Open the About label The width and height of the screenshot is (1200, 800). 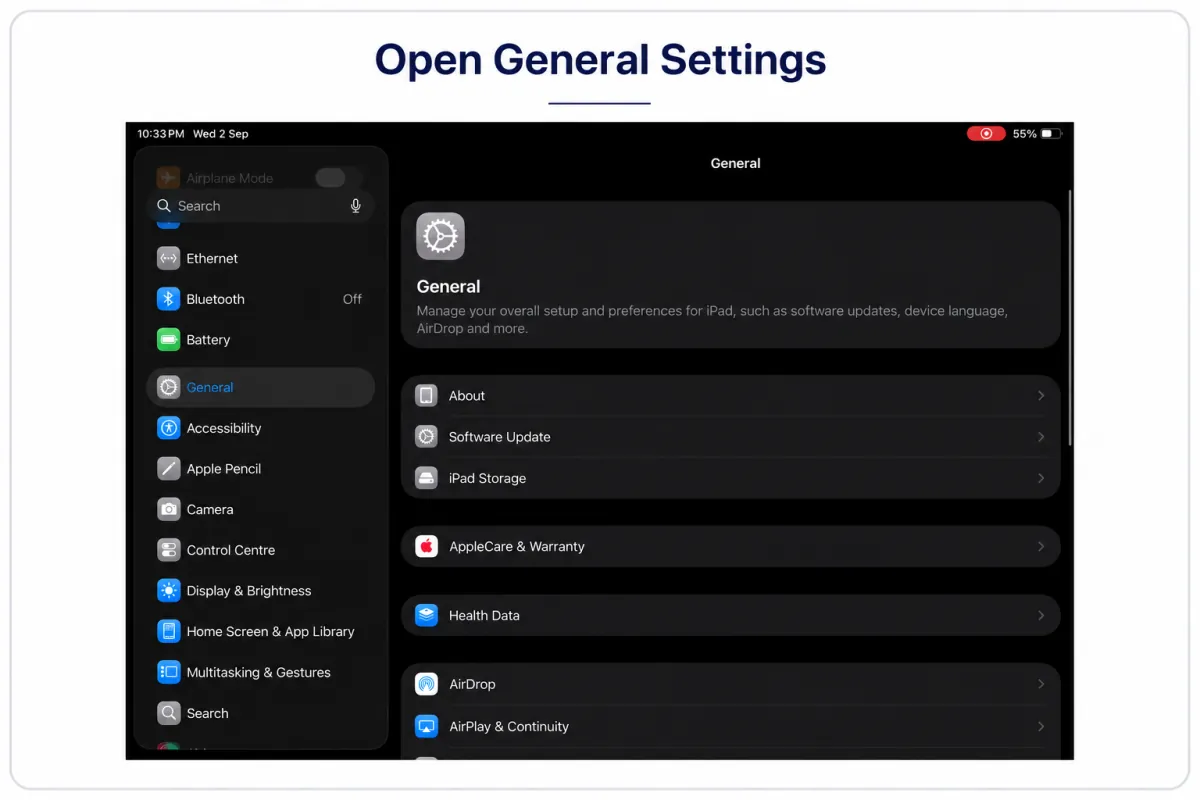point(467,396)
